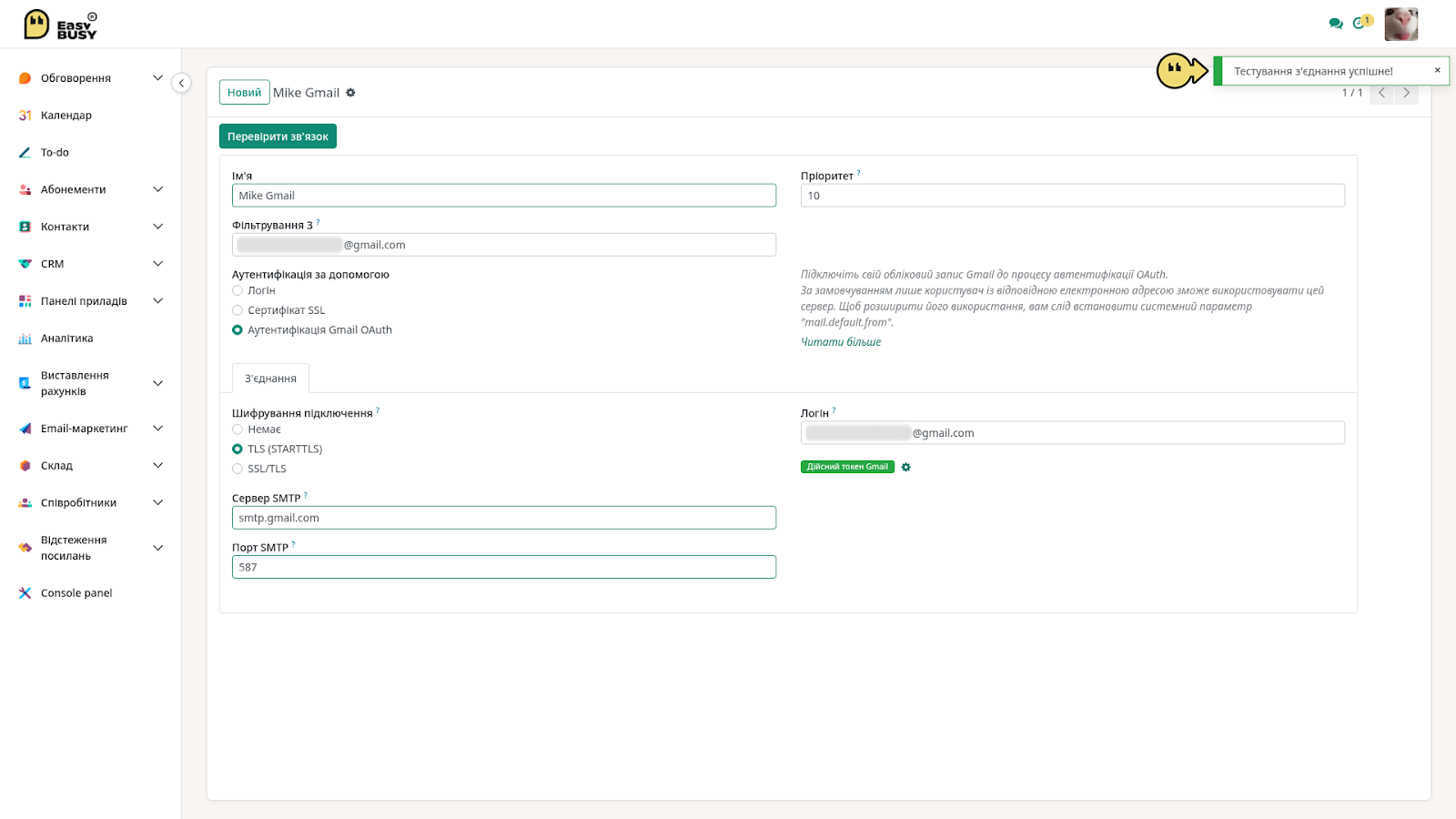Click the Шифрування підключення help mark
Viewport: 1456px width, 819px height.
[378, 410]
